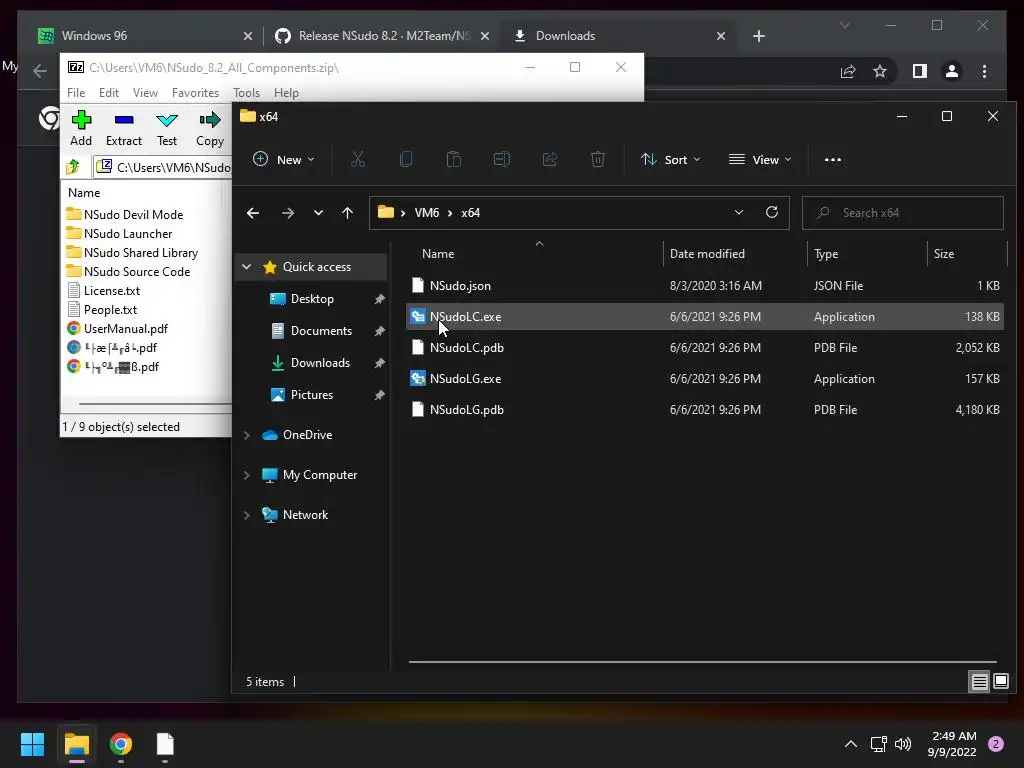Open the View dropdown

tap(760, 159)
